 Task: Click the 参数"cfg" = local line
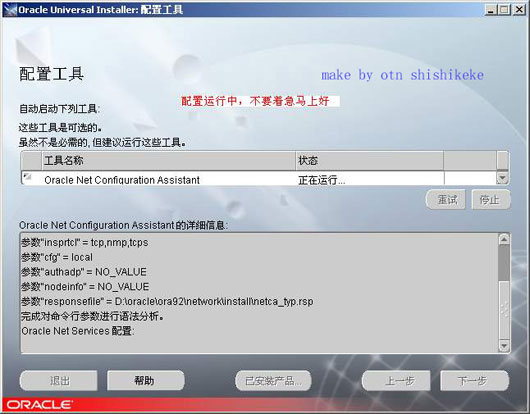[57, 257]
